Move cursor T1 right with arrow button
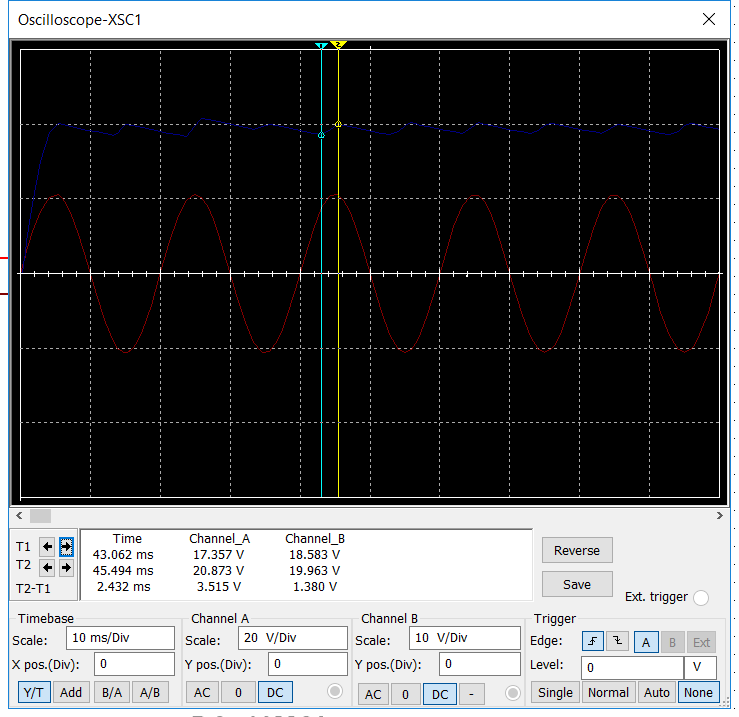The height and width of the screenshot is (717, 739). 66,546
